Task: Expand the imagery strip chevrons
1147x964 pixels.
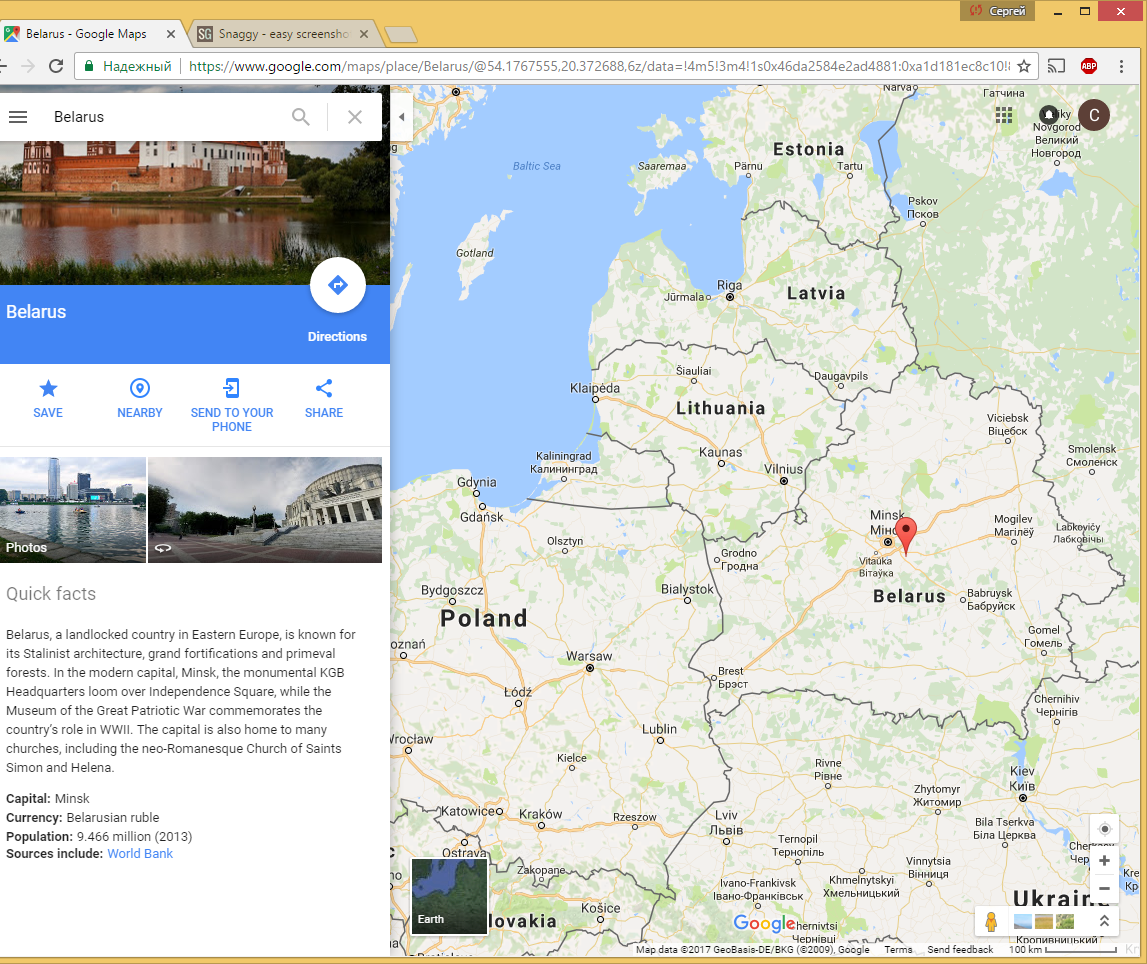Action: tap(1104, 921)
